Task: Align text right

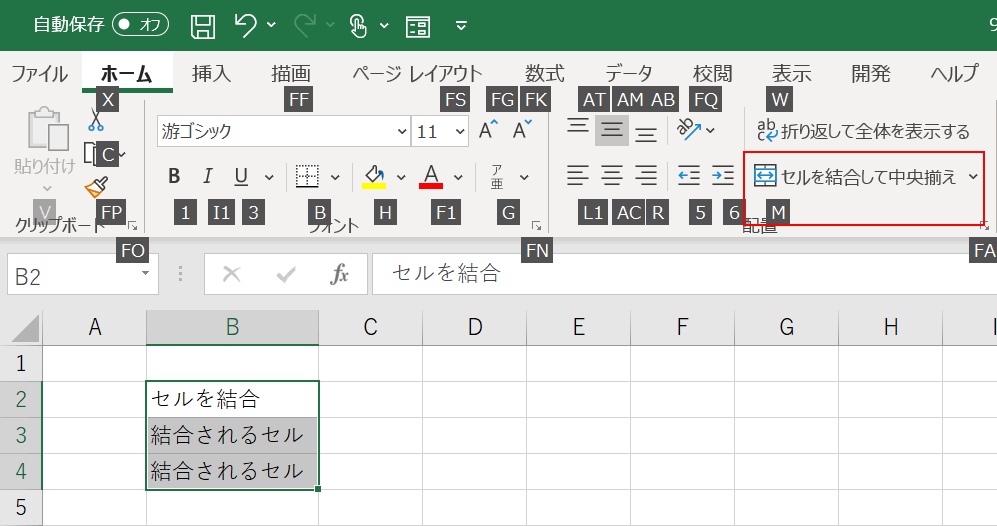Action: pyautogui.click(x=646, y=176)
